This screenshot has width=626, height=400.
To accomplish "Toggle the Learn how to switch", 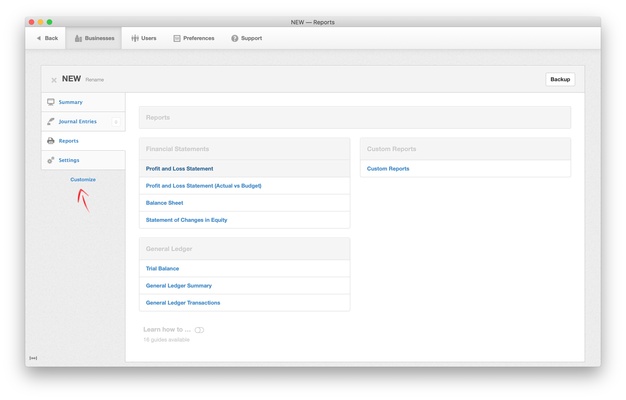I will pos(199,330).
